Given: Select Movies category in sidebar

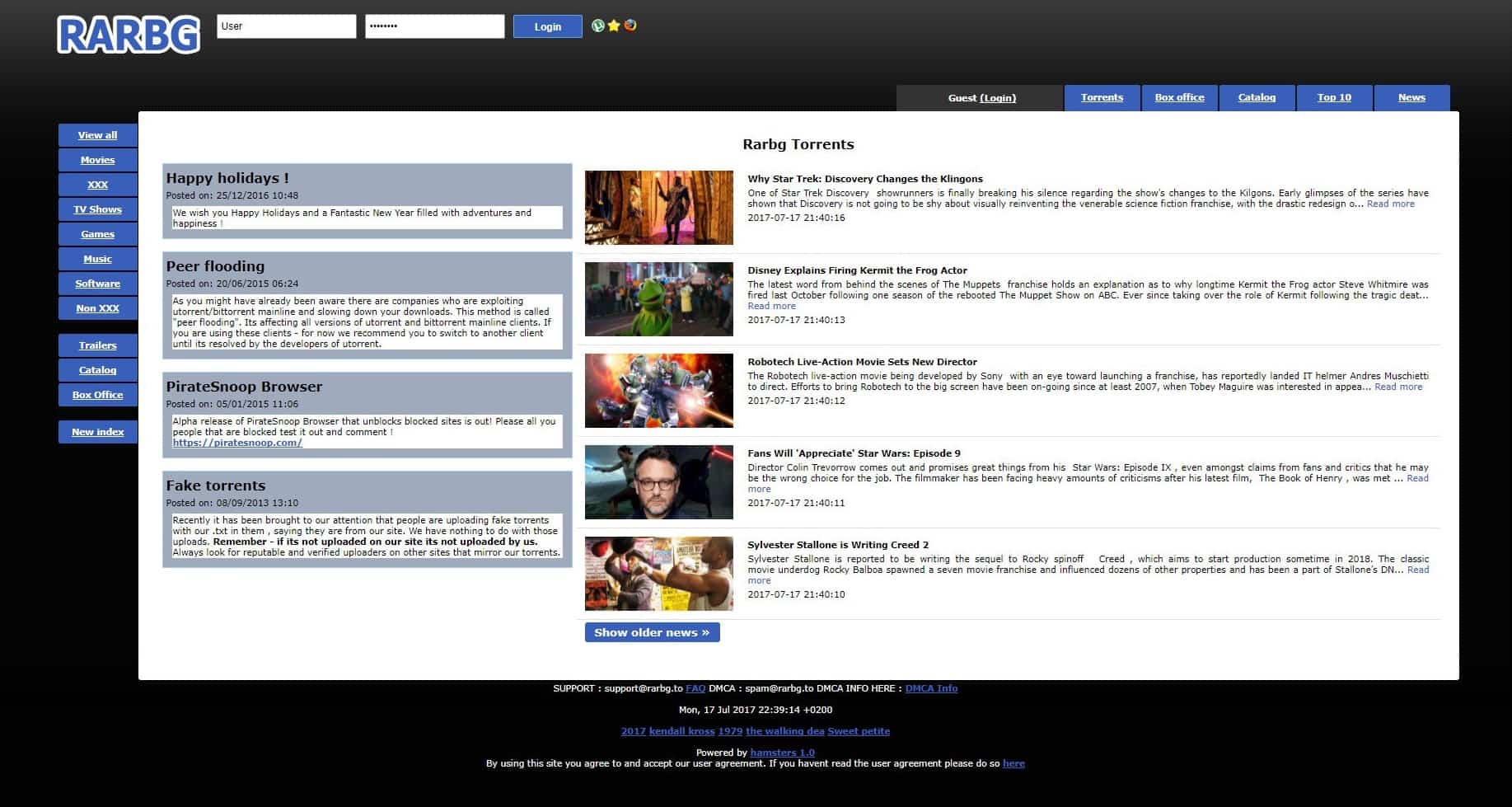Looking at the screenshot, I should [x=98, y=160].
